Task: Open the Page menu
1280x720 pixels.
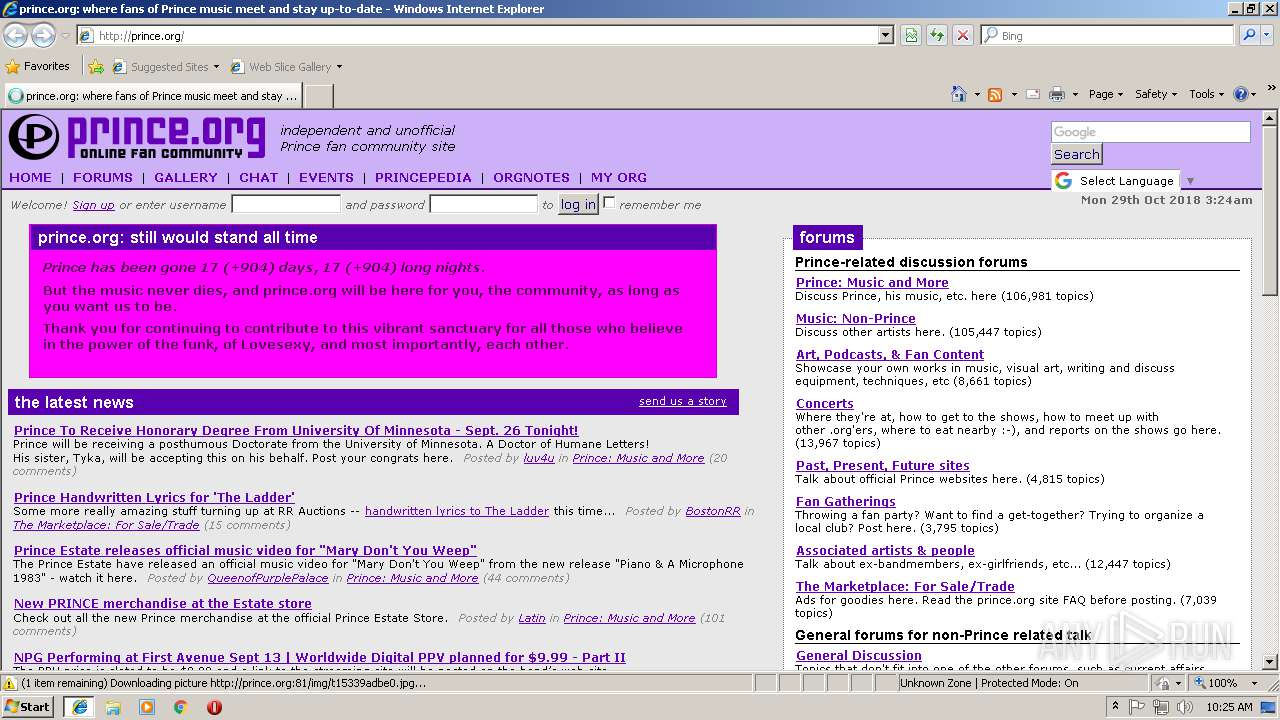Action: (x=1105, y=94)
